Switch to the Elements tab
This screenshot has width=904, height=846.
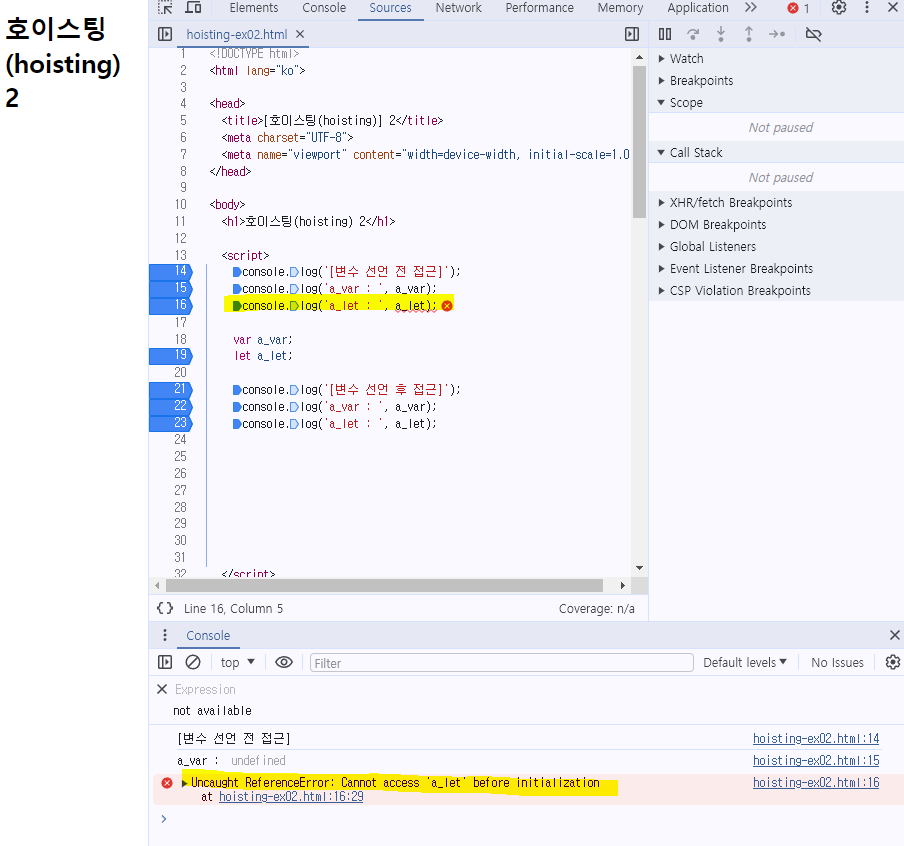254,8
